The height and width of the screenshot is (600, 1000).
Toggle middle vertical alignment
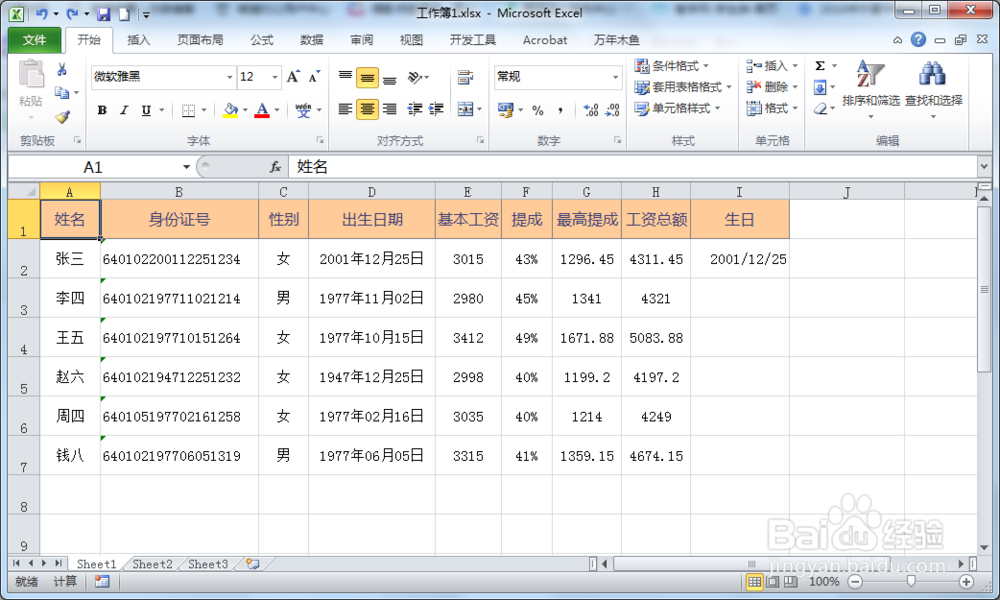(x=367, y=77)
